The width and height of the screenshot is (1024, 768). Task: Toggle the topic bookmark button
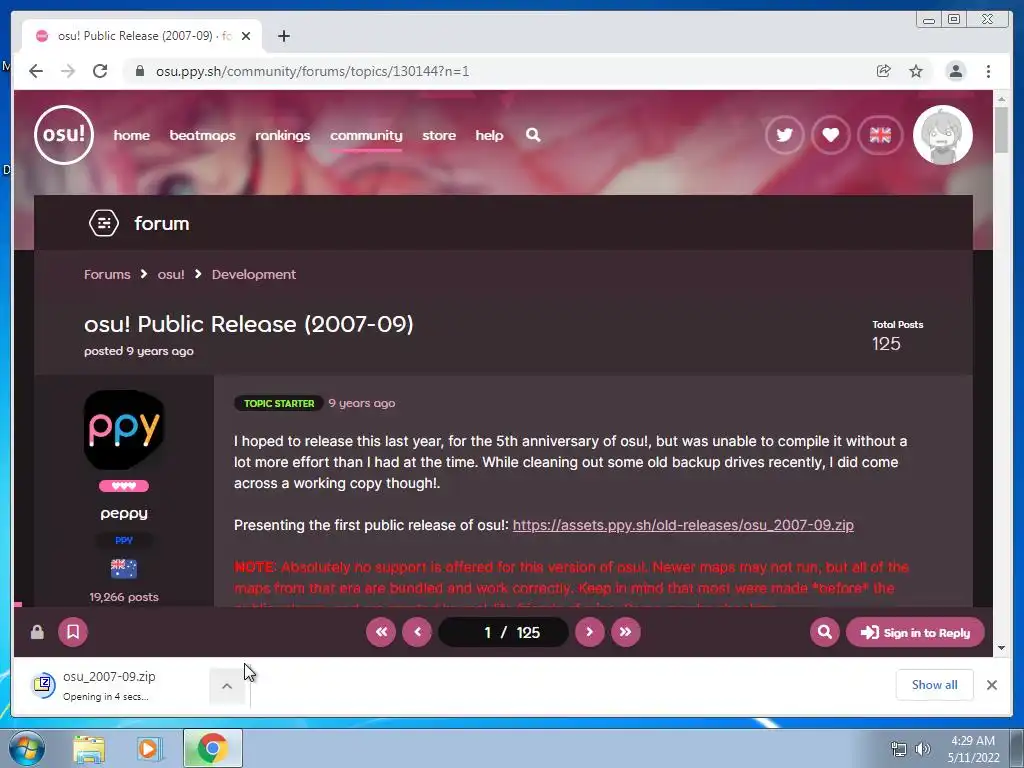click(x=73, y=632)
